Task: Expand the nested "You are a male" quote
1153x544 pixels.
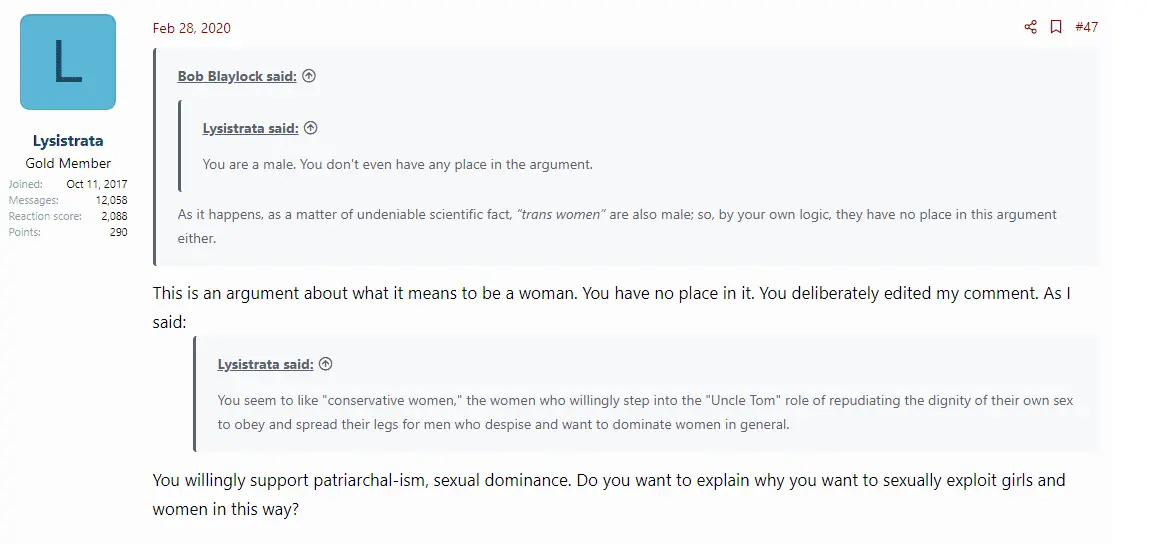Action: point(397,164)
